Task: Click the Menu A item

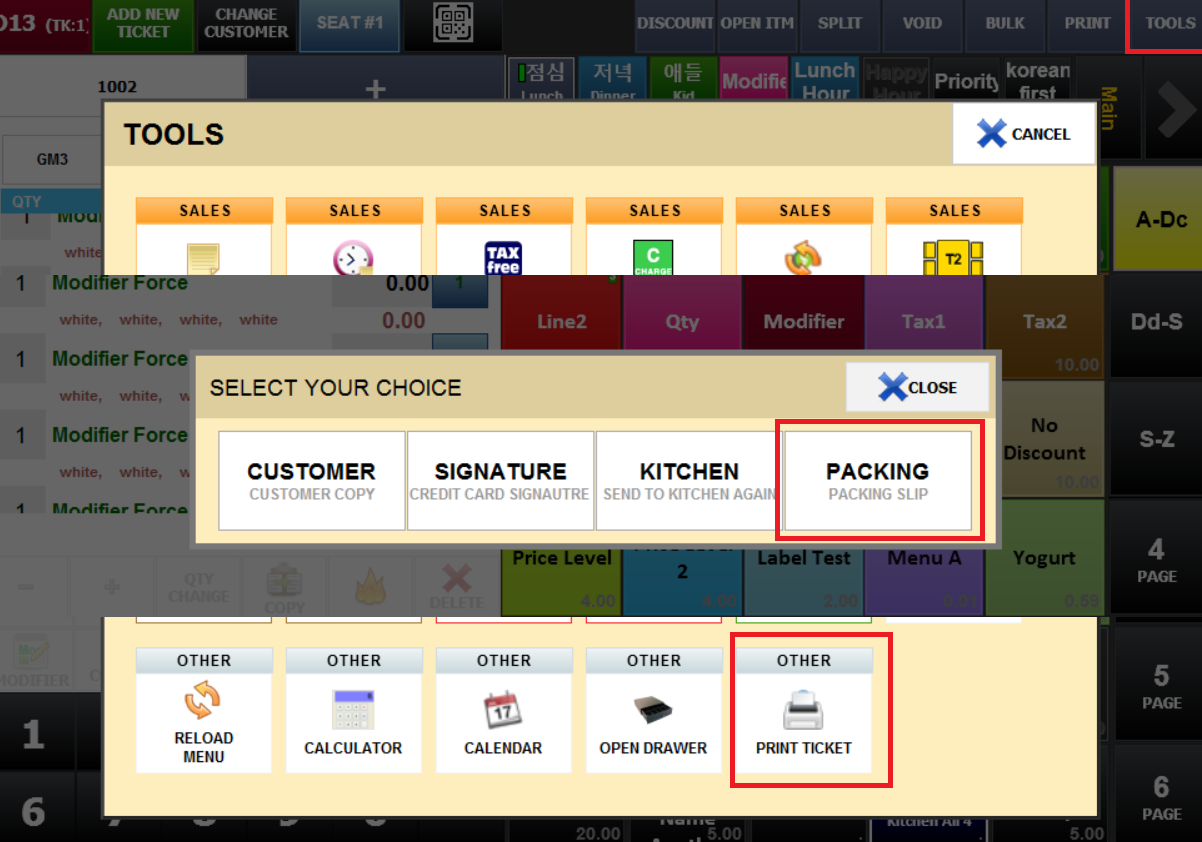Action: (924, 581)
